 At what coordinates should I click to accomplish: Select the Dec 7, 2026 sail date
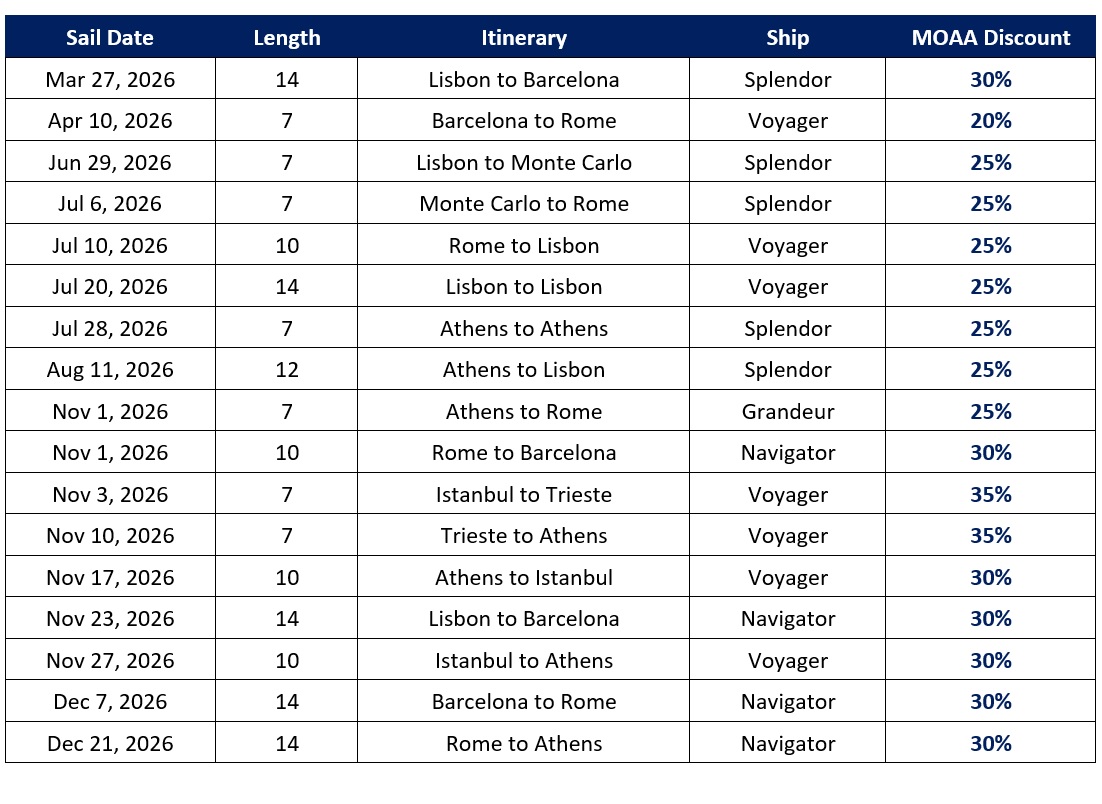[110, 702]
